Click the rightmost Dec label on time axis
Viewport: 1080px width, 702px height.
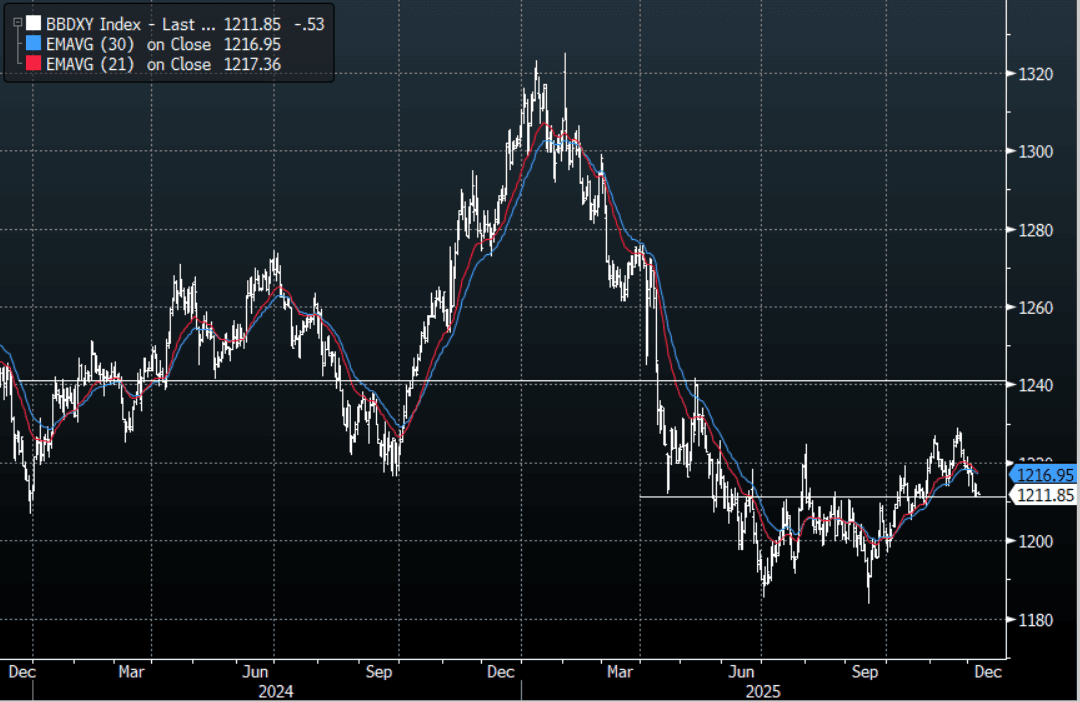987,672
